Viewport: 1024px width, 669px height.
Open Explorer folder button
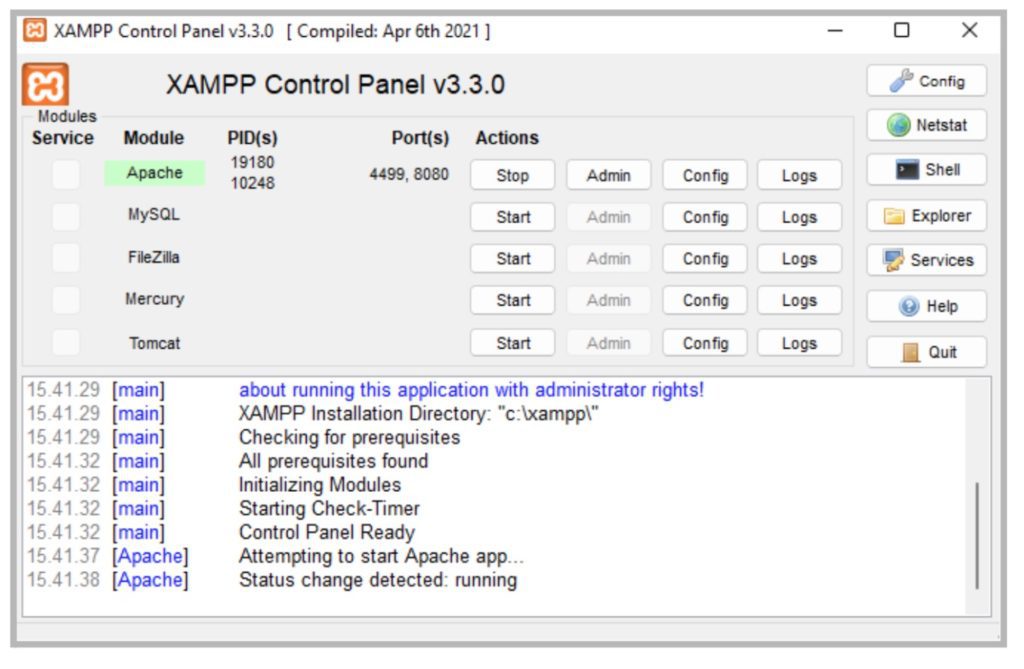(x=926, y=216)
